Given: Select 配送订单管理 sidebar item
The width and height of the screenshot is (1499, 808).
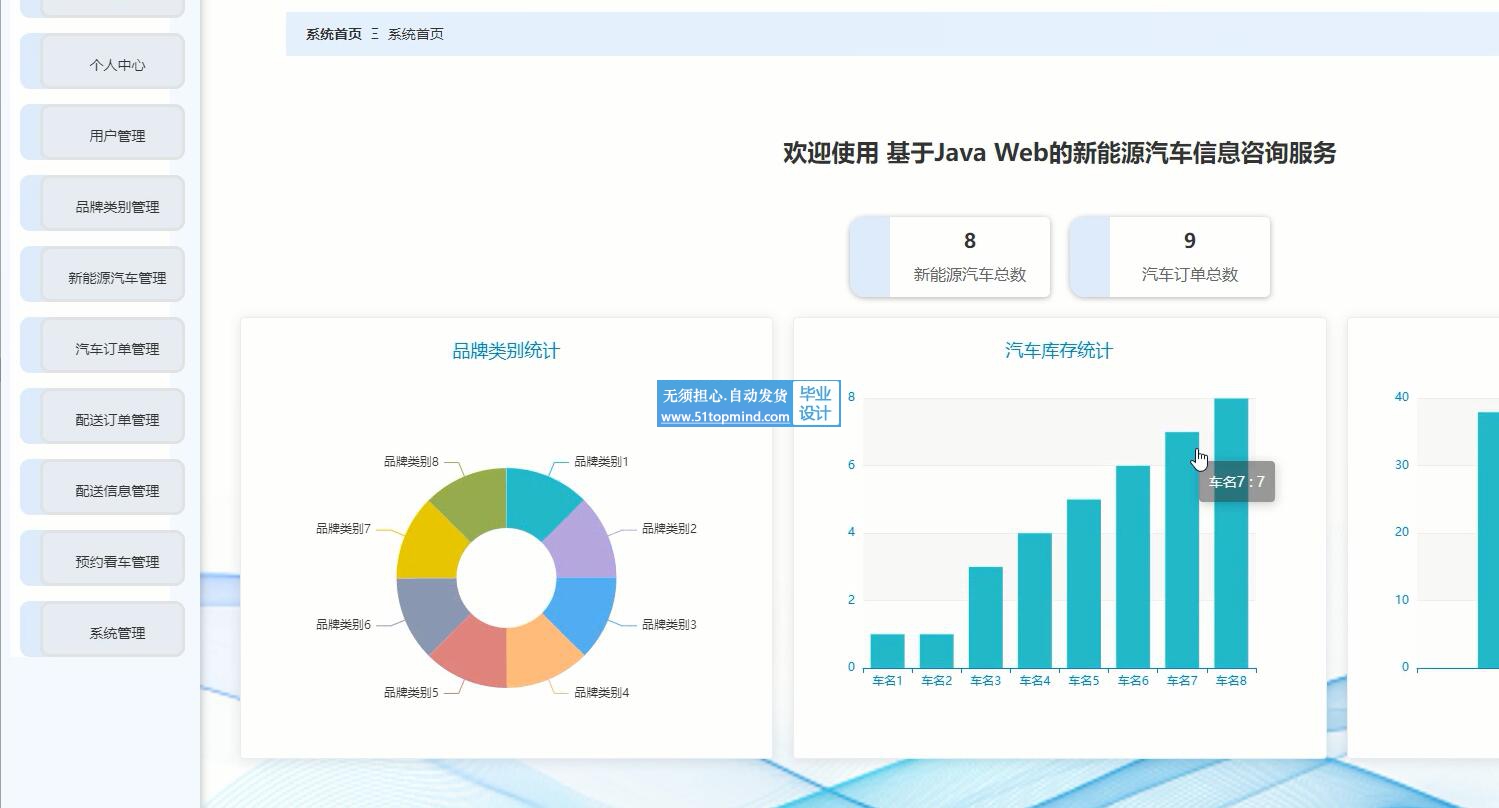Looking at the screenshot, I should 116,420.
